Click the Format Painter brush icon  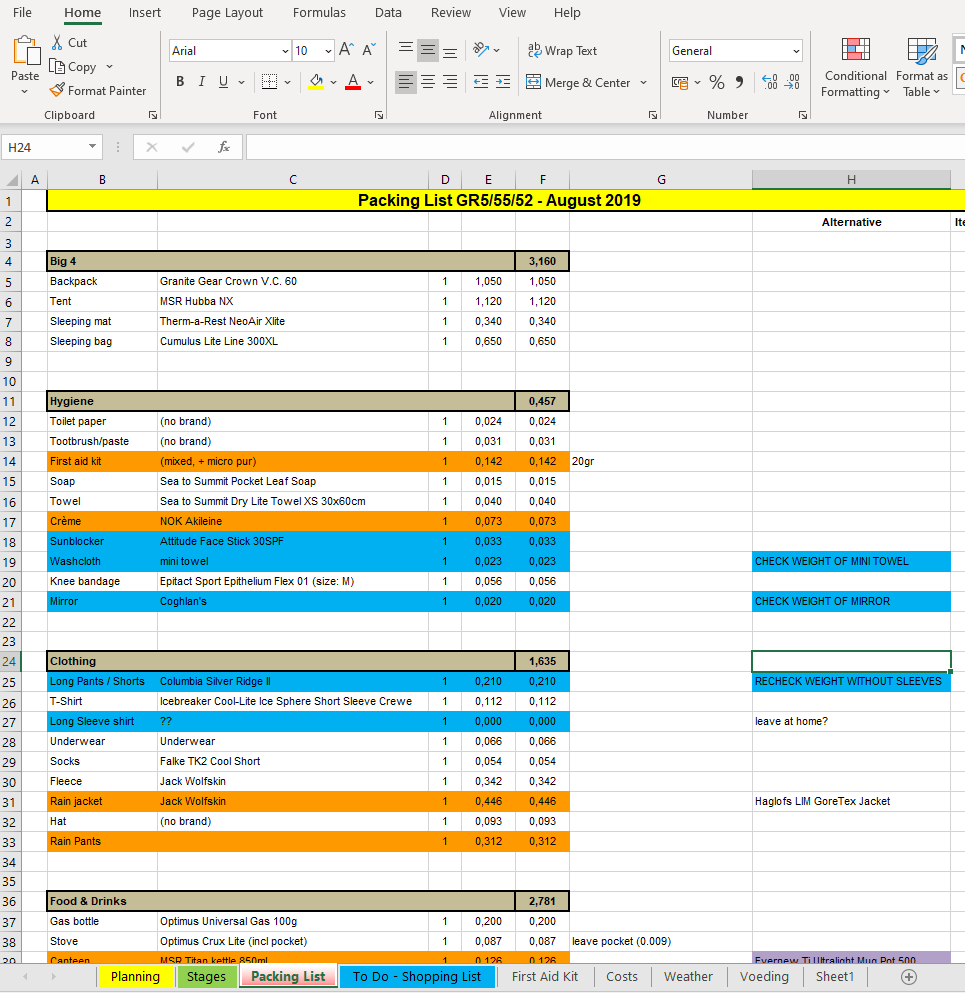[57, 91]
